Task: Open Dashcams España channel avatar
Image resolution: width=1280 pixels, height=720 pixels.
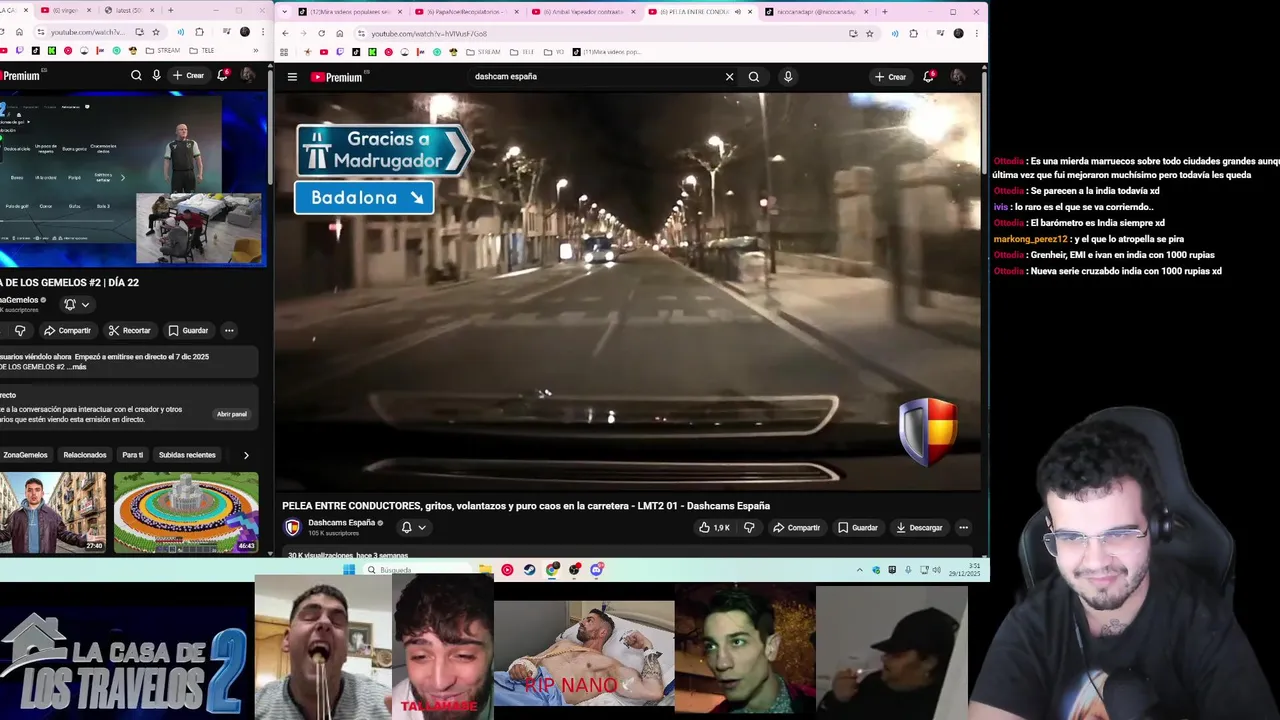Action: (x=292, y=527)
